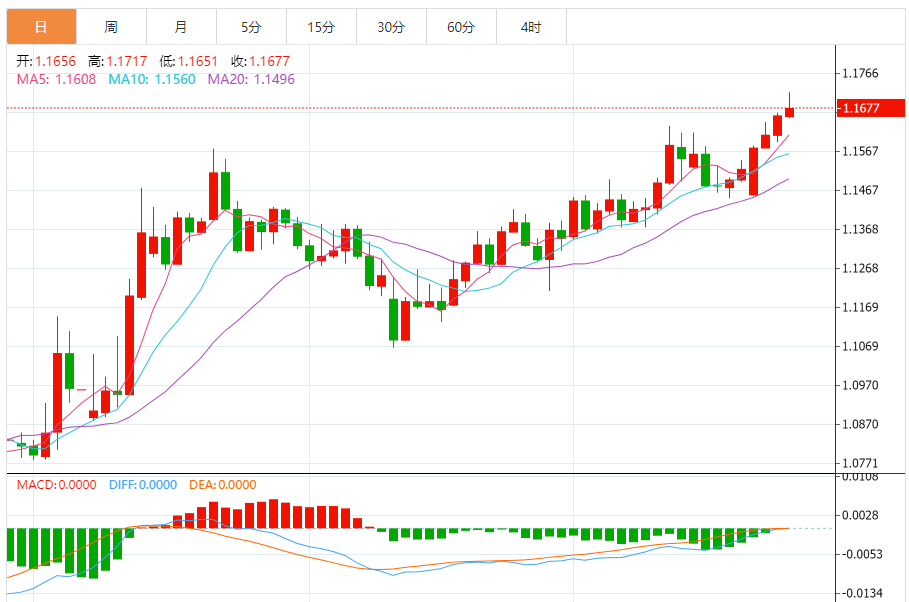Click the 1.0970 price axis label
This screenshot has width=909, height=602.
click(x=860, y=385)
